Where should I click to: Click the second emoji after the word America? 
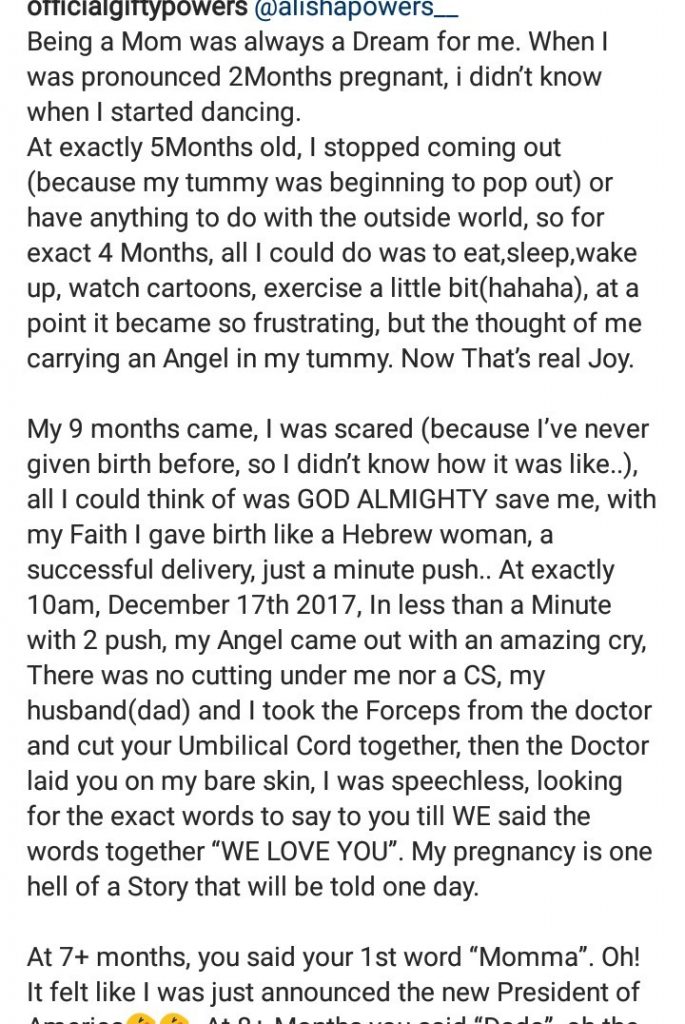coord(175,1018)
